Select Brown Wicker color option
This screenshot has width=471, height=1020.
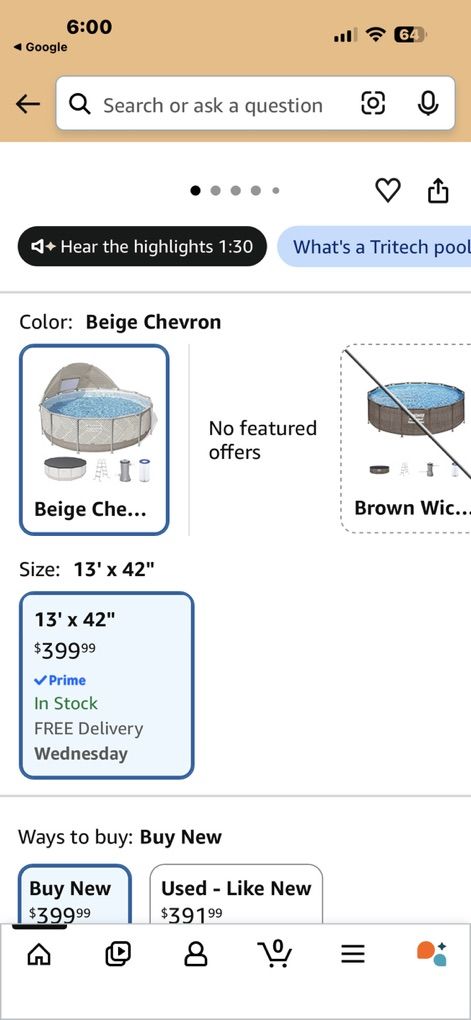pyautogui.click(x=406, y=439)
